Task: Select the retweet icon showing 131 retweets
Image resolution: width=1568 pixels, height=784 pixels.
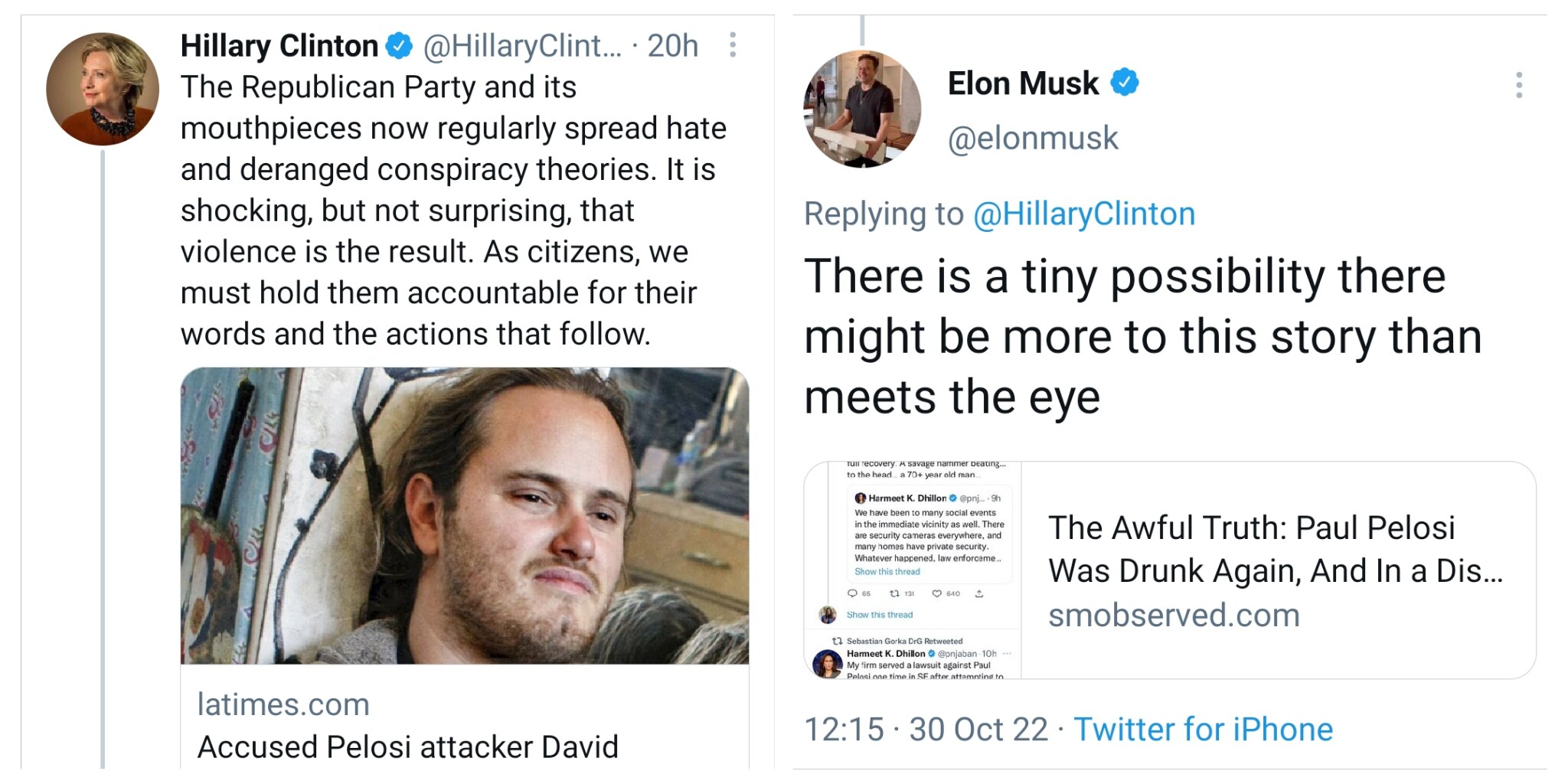Action: coord(894,593)
